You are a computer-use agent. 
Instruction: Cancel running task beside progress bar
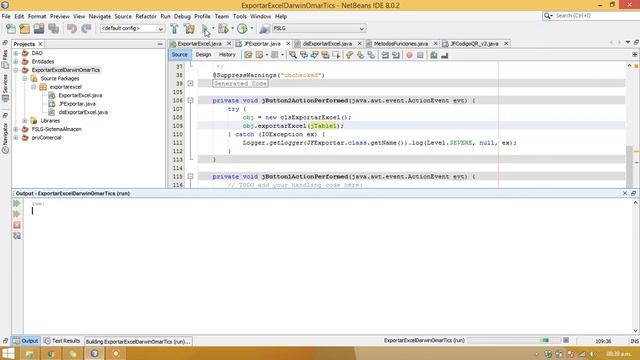pos(566,340)
